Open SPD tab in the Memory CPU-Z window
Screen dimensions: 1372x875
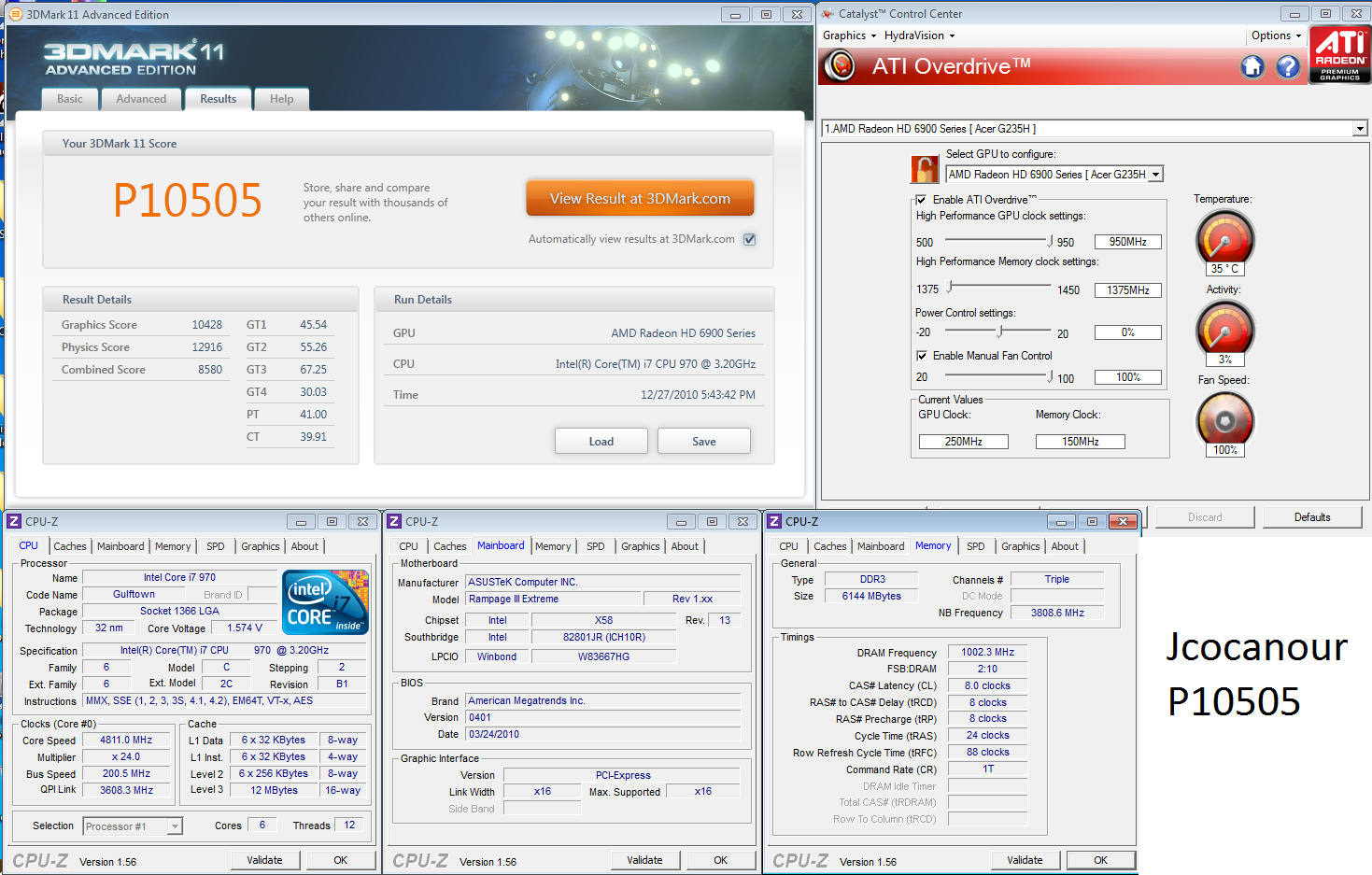tap(976, 546)
